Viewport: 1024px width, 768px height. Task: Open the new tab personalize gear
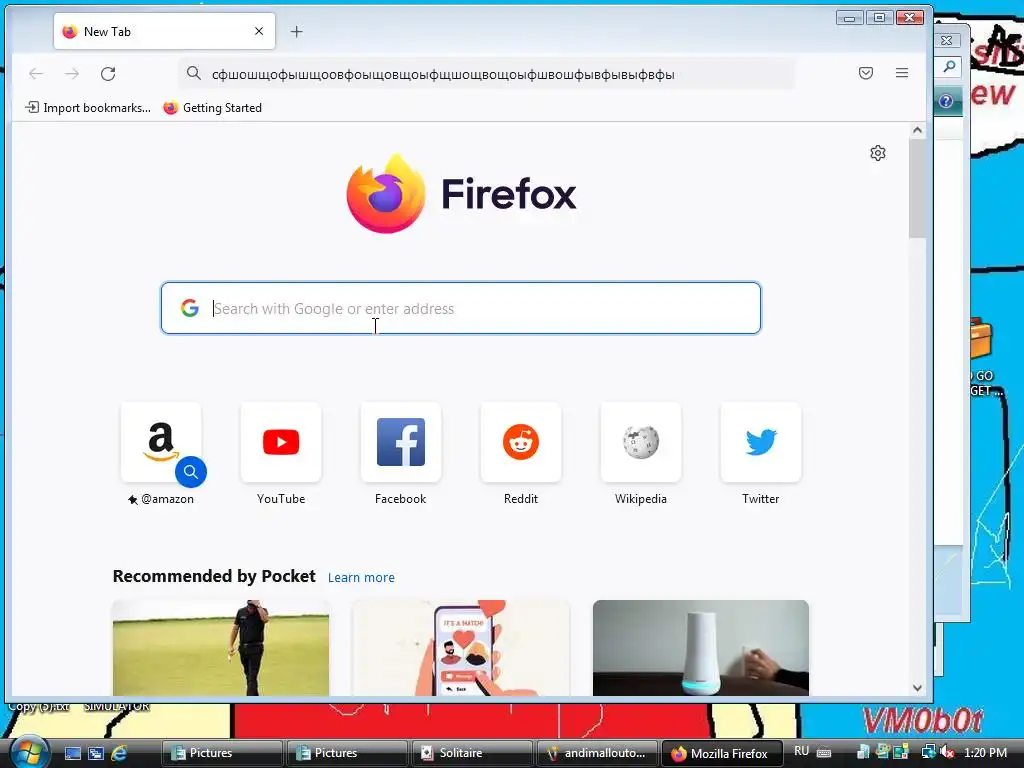pos(878,153)
